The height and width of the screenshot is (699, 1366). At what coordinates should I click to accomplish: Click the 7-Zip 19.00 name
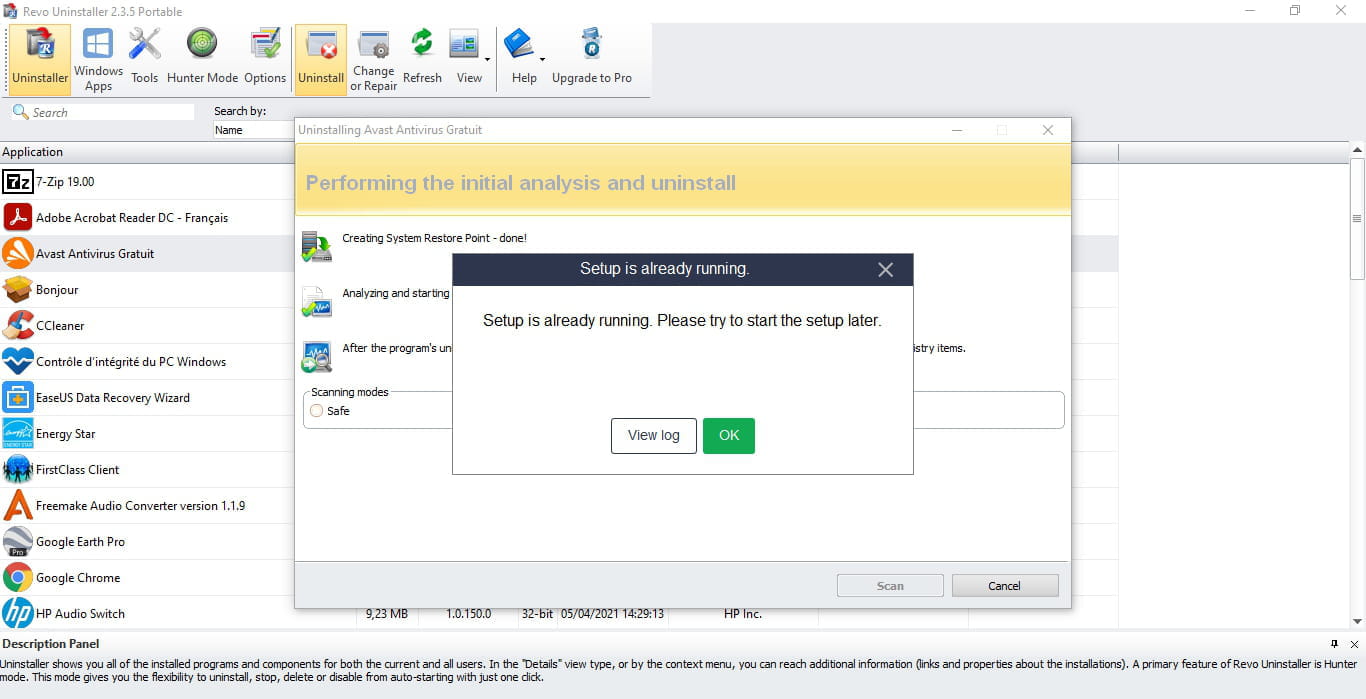[65, 182]
